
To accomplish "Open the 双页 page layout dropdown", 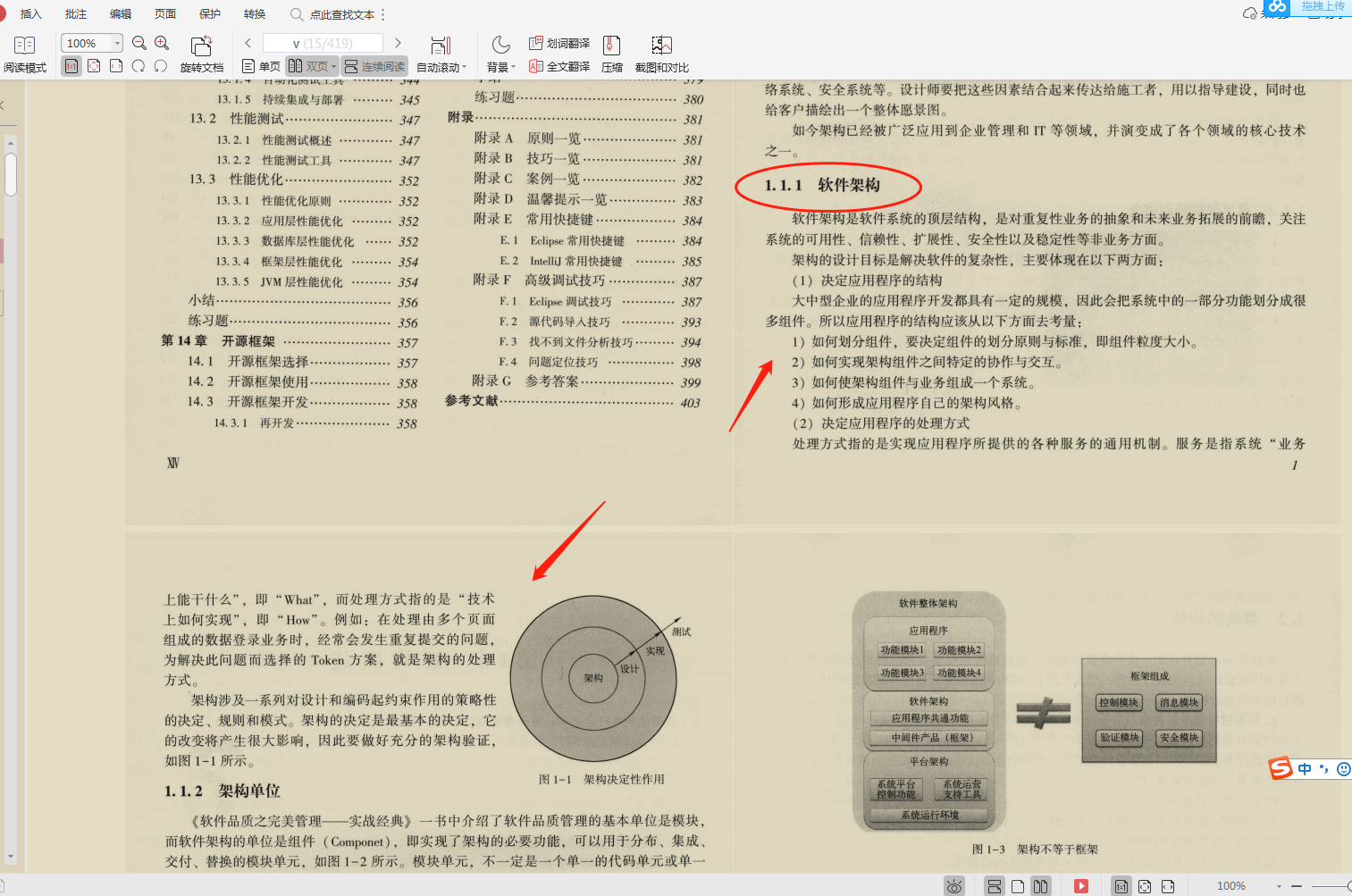I will [x=332, y=65].
